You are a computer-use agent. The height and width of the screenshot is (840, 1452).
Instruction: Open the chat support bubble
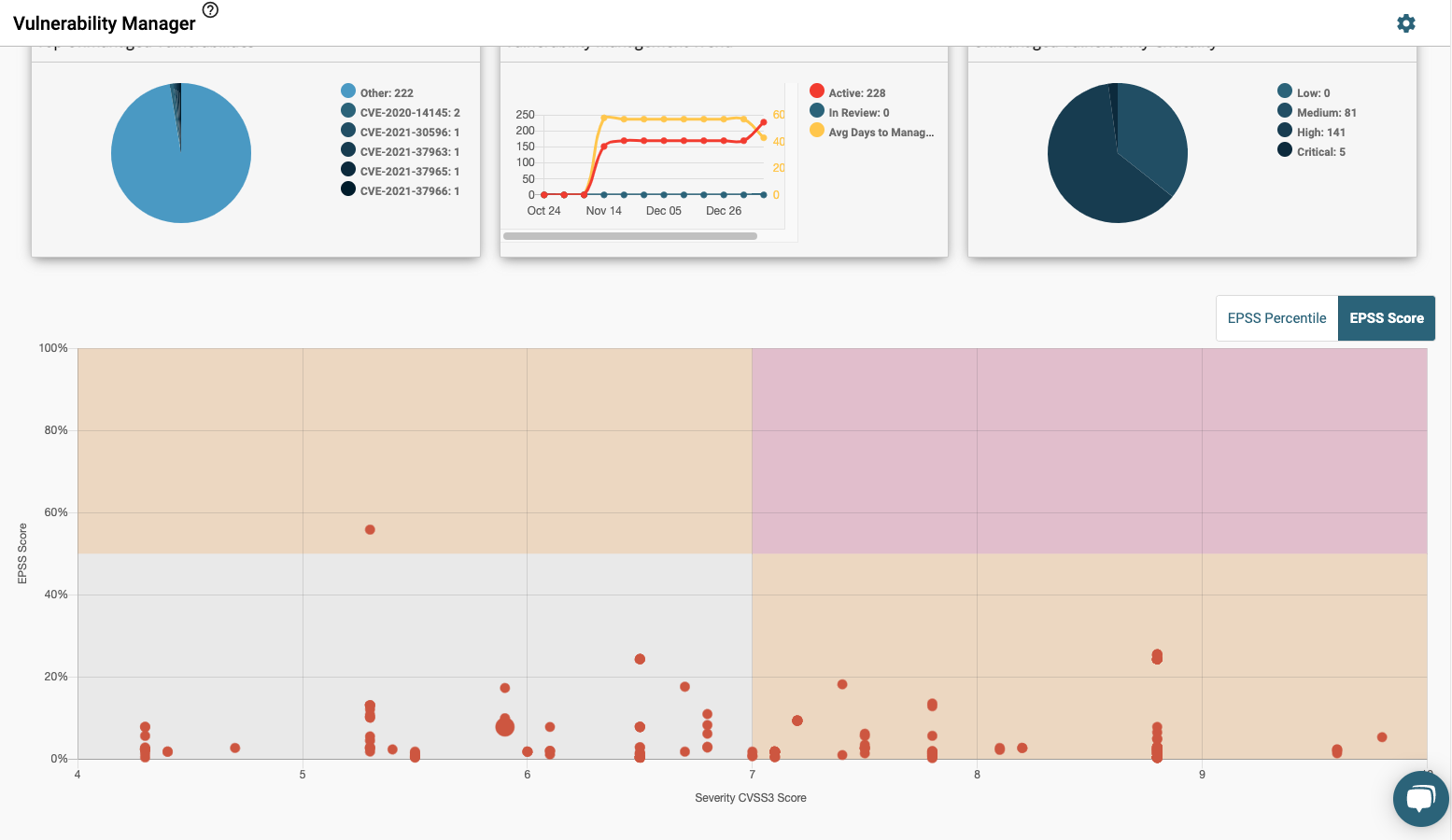click(x=1420, y=799)
